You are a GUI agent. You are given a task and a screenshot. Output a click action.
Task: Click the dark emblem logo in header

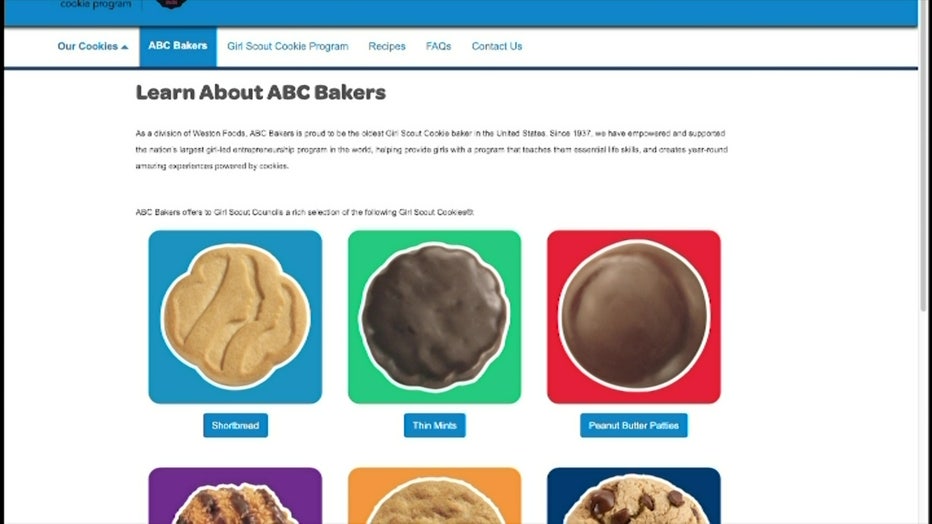coord(171,4)
